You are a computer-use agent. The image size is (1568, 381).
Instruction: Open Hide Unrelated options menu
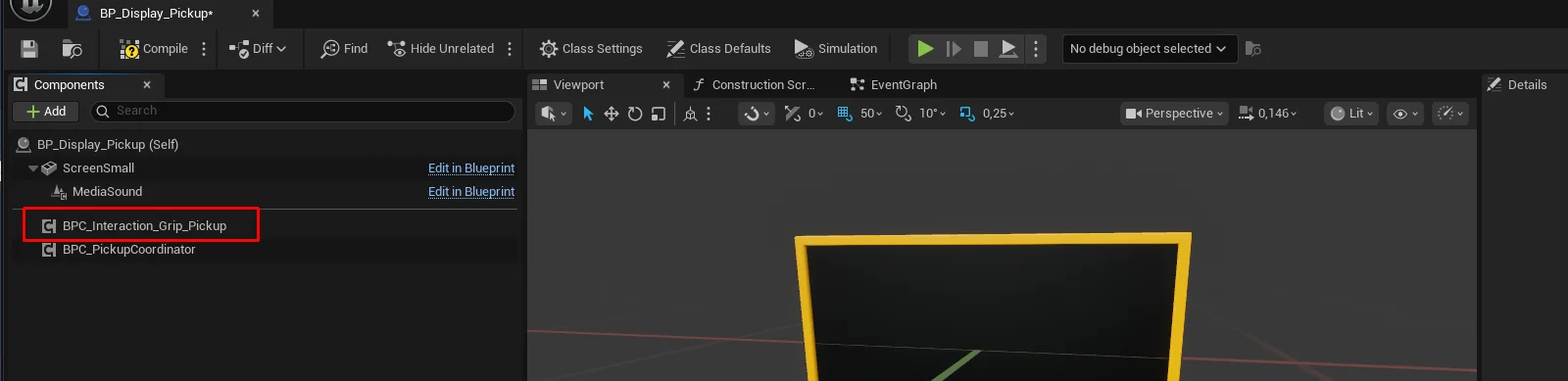coord(510,49)
